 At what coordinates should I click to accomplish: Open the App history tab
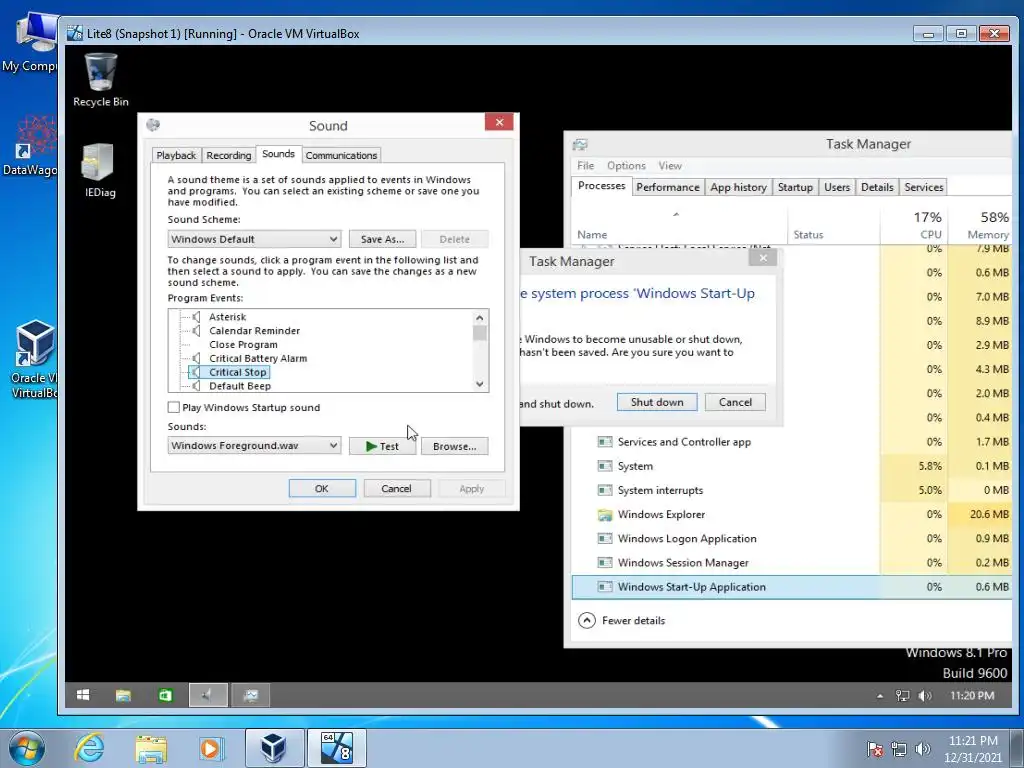(x=738, y=187)
